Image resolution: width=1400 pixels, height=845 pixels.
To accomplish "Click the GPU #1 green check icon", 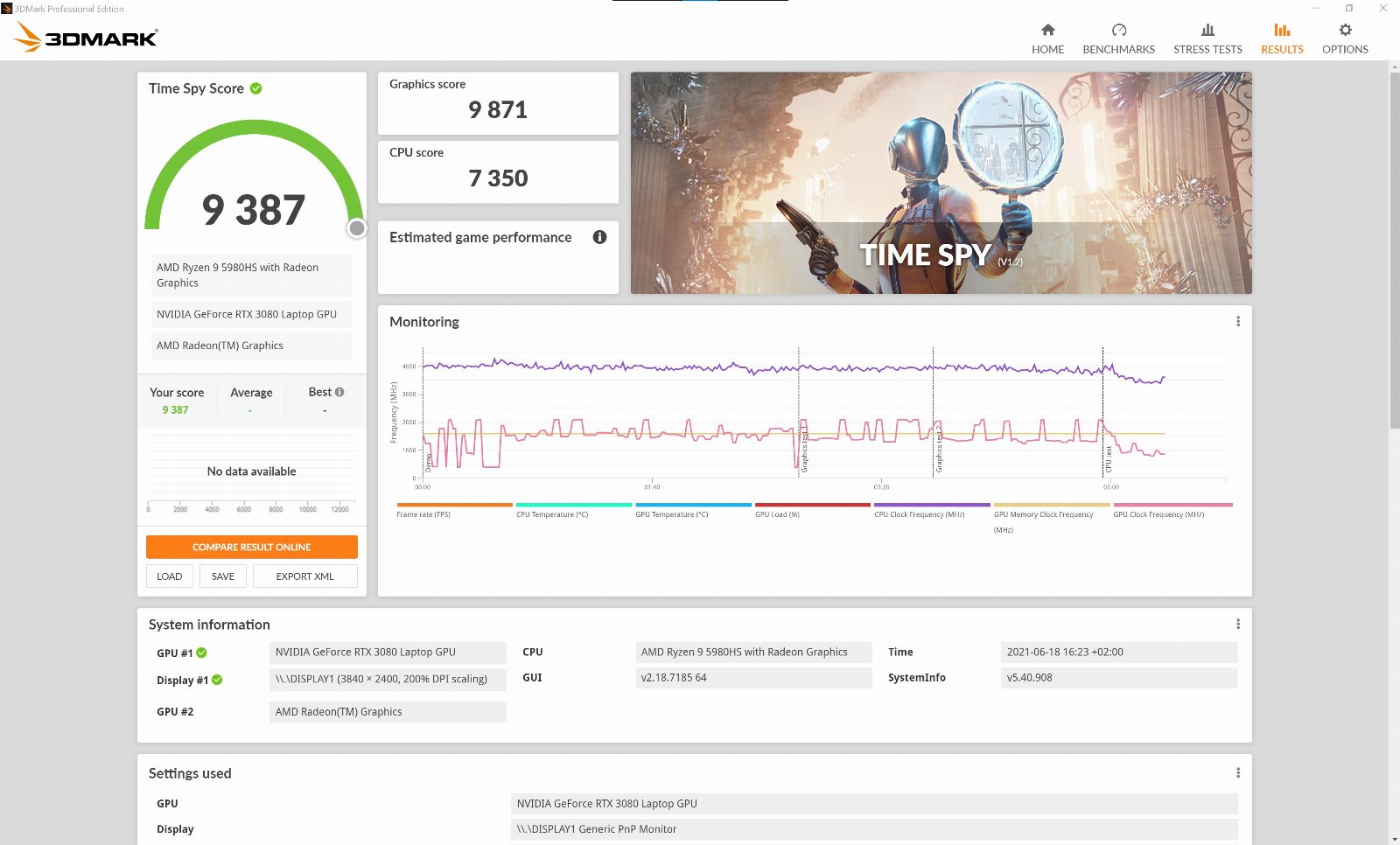I will point(201,653).
